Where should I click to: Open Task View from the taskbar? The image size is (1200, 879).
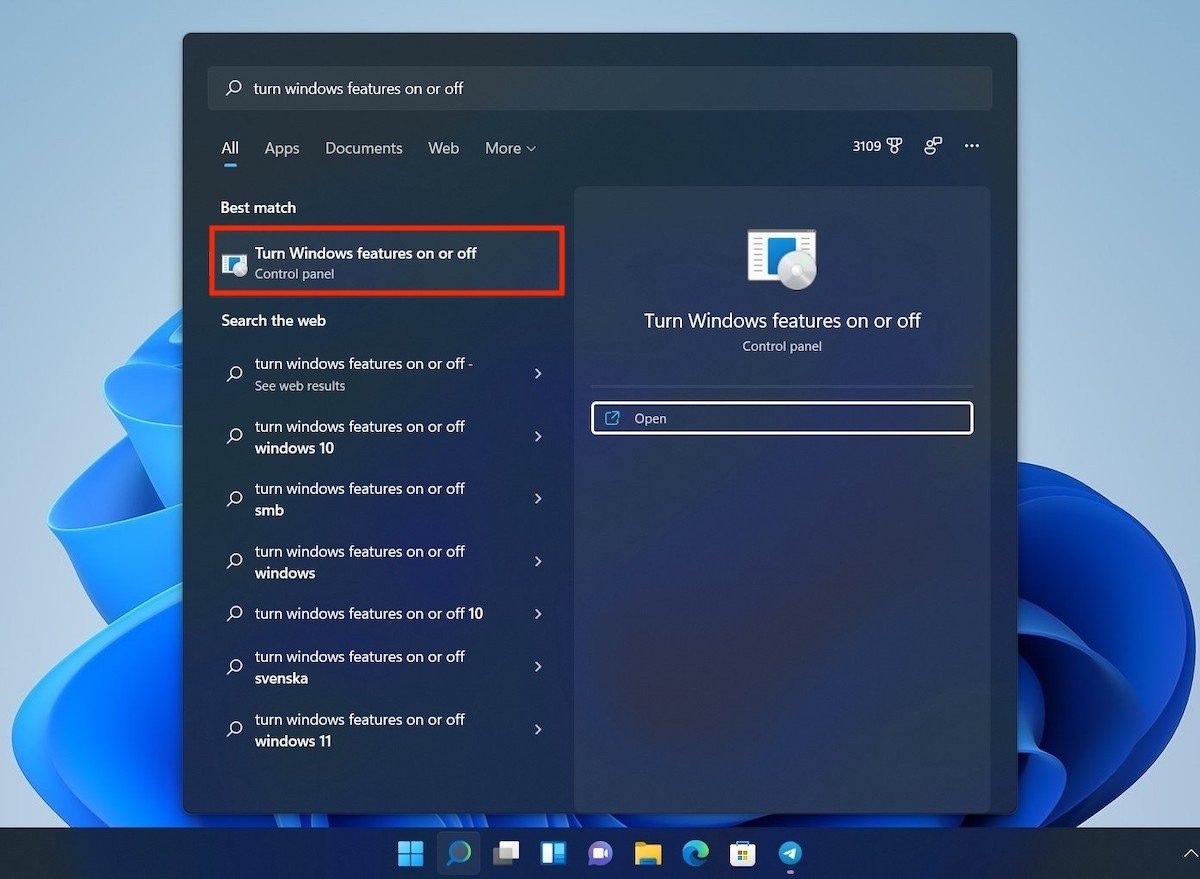(506, 853)
